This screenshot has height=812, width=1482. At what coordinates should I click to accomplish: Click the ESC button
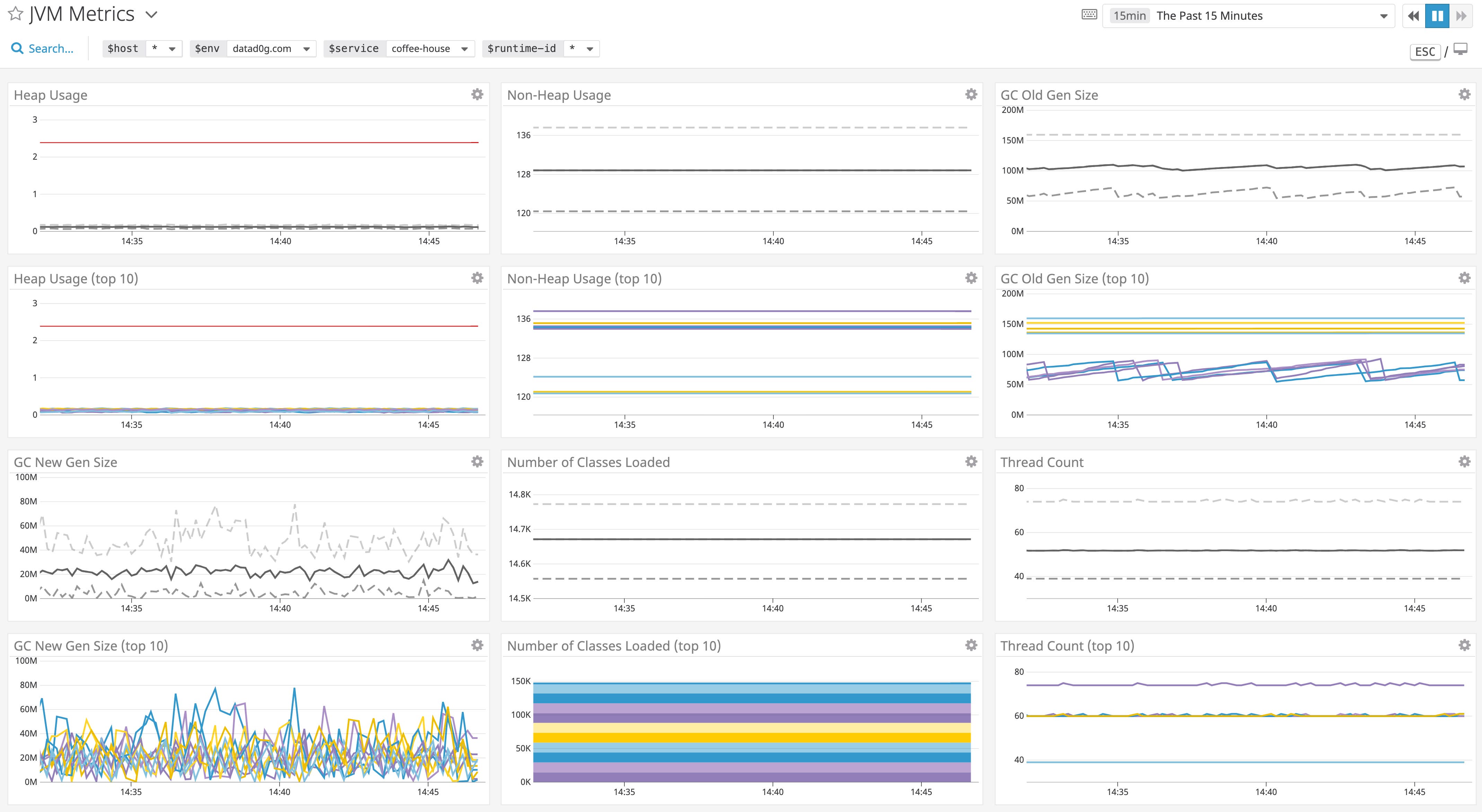[x=1425, y=51]
